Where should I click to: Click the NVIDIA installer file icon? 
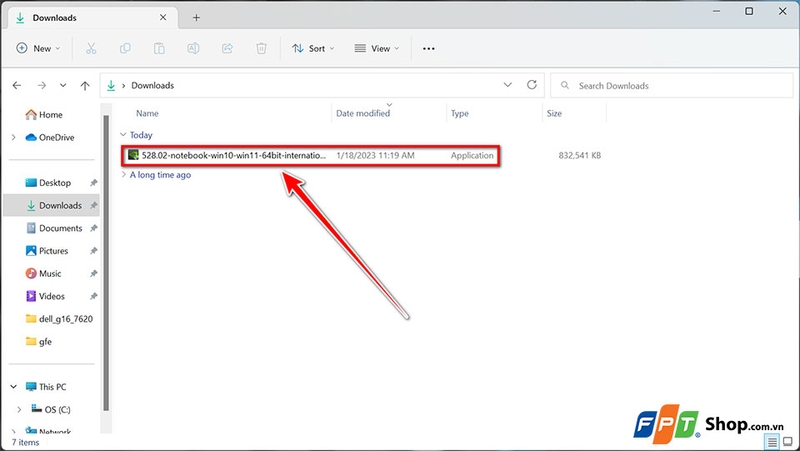[x=133, y=155]
